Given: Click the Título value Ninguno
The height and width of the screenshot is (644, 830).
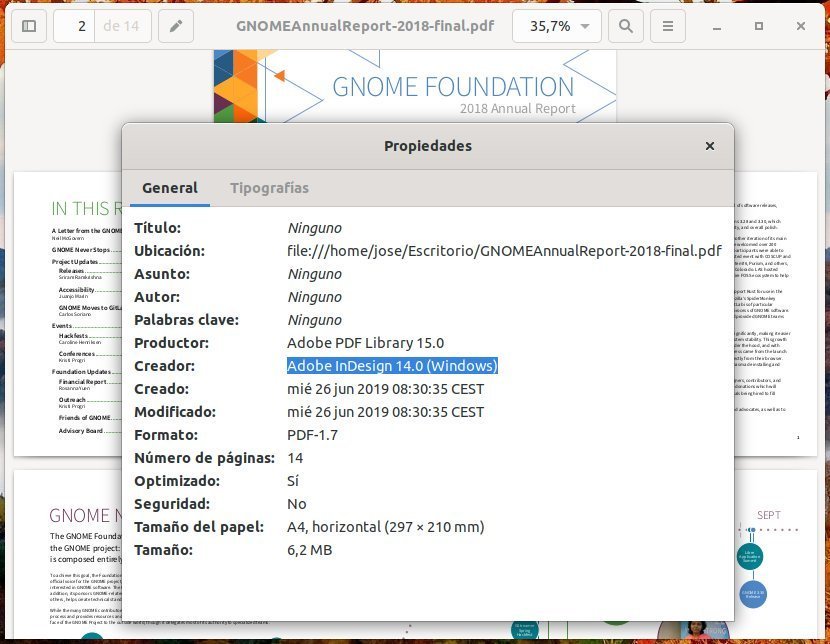Looking at the screenshot, I should coord(314,228).
